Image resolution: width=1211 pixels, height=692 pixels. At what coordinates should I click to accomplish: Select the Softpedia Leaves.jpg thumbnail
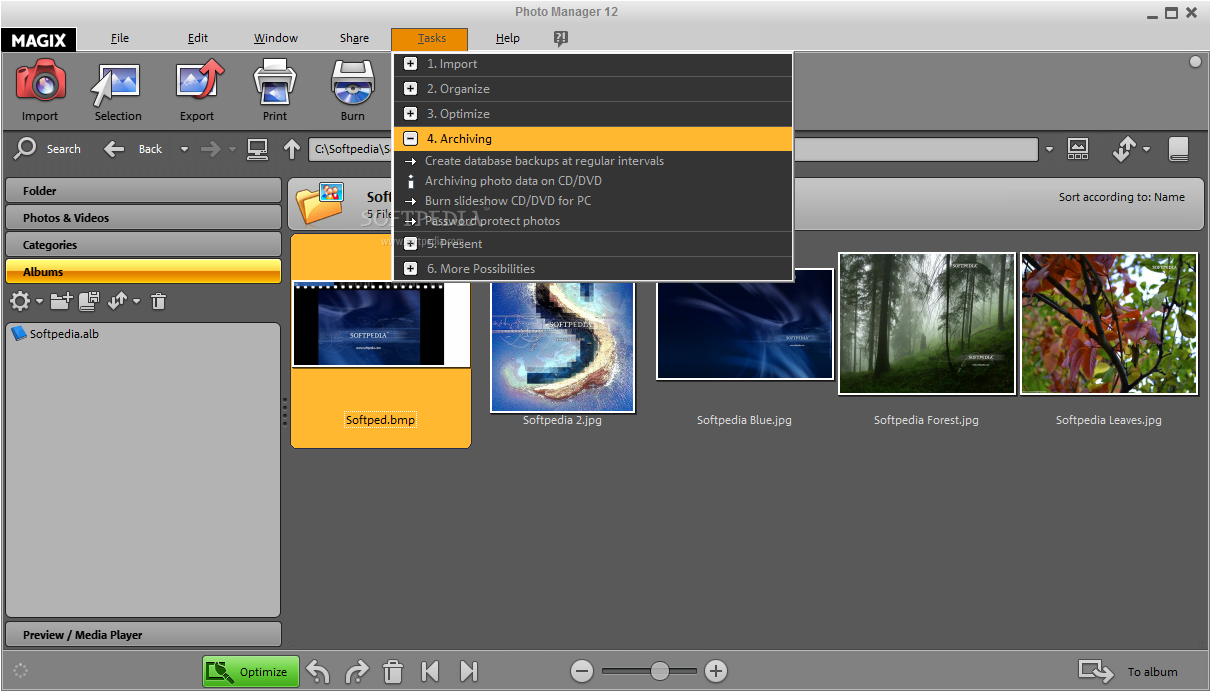pos(1109,323)
